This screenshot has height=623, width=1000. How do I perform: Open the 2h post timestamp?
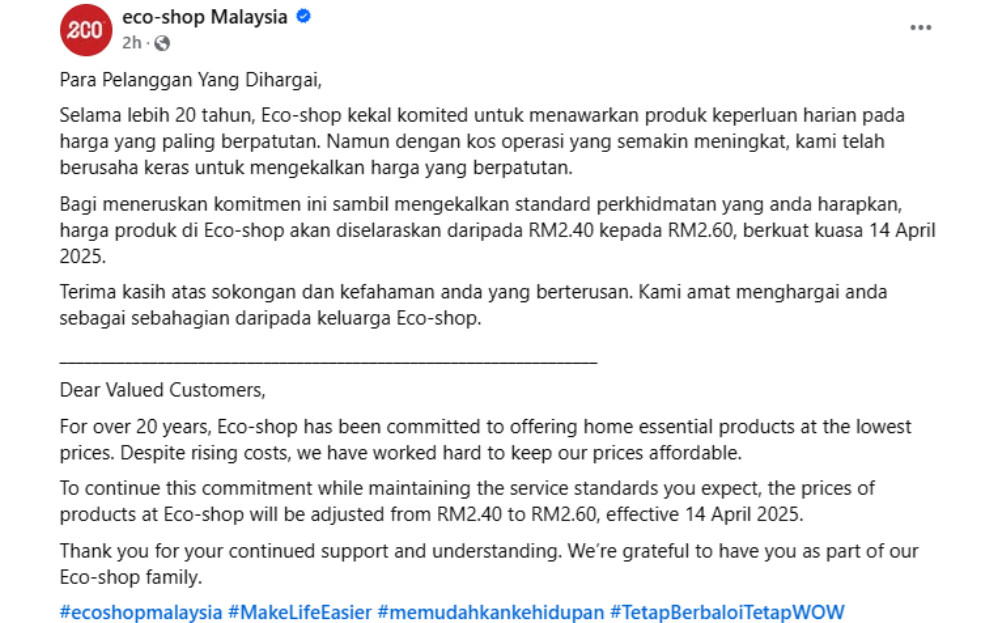click(131, 43)
